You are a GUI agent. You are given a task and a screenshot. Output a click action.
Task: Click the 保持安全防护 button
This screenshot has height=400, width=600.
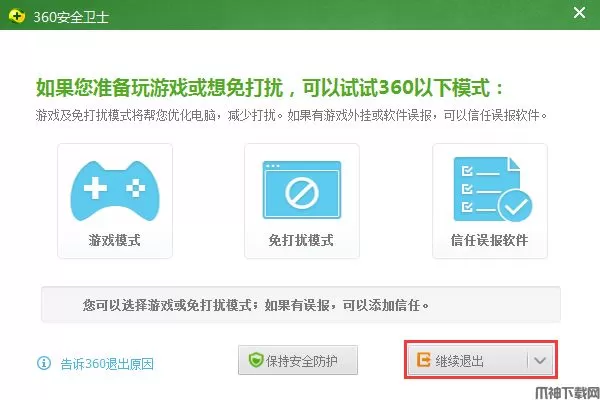298,360
